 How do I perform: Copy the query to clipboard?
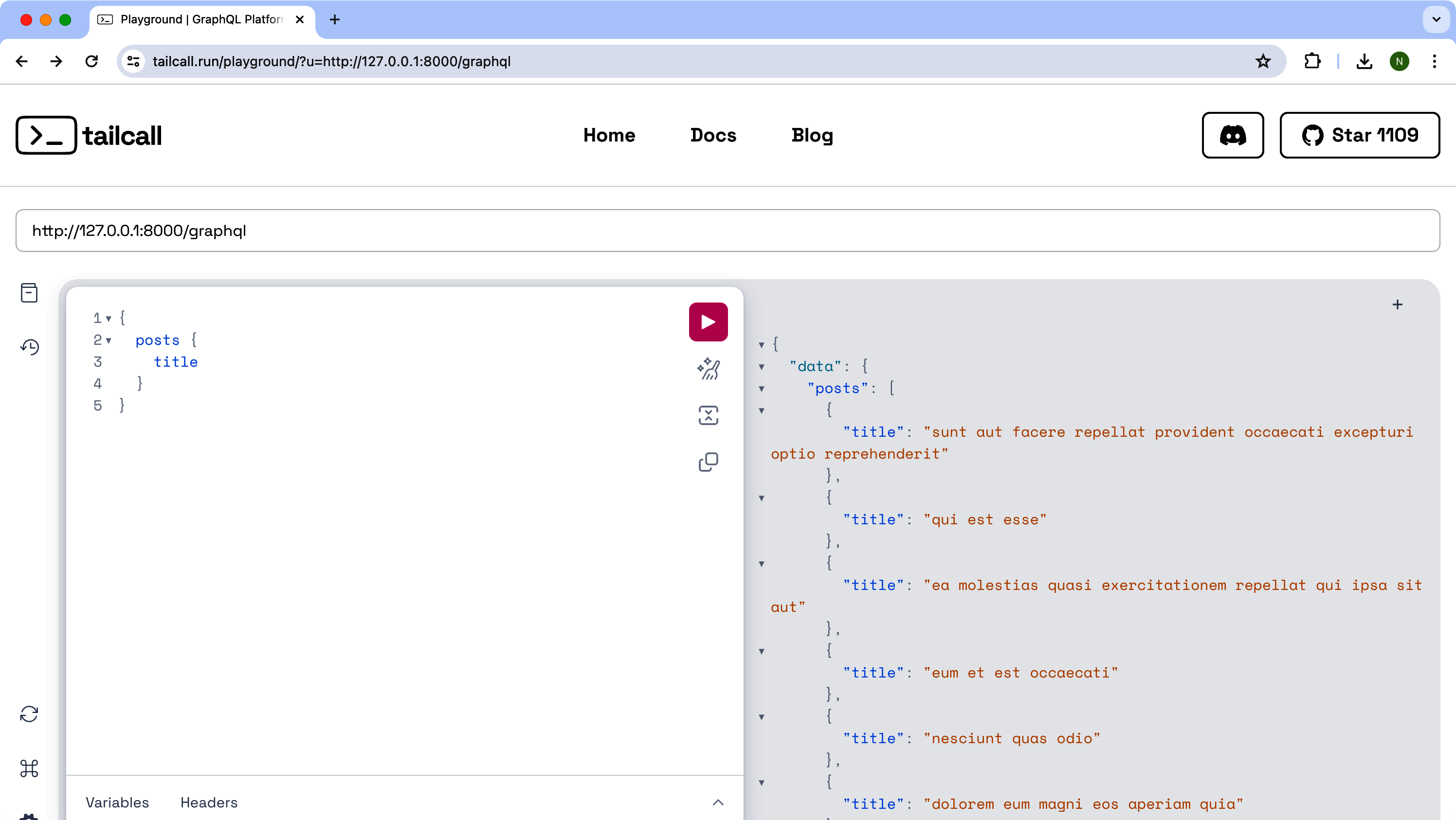coord(708,462)
